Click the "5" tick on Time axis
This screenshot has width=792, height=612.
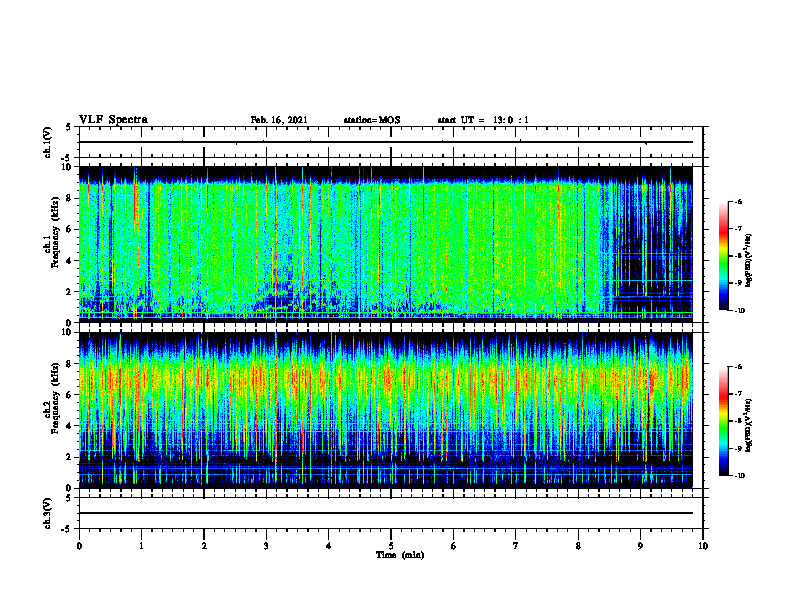point(391,546)
